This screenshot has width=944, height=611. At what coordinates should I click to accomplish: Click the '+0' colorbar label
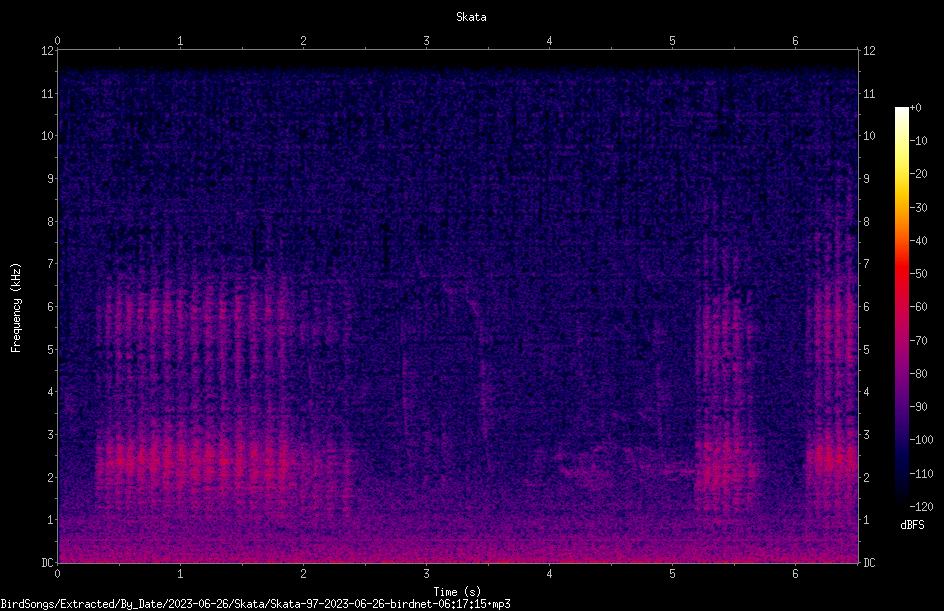point(915,108)
